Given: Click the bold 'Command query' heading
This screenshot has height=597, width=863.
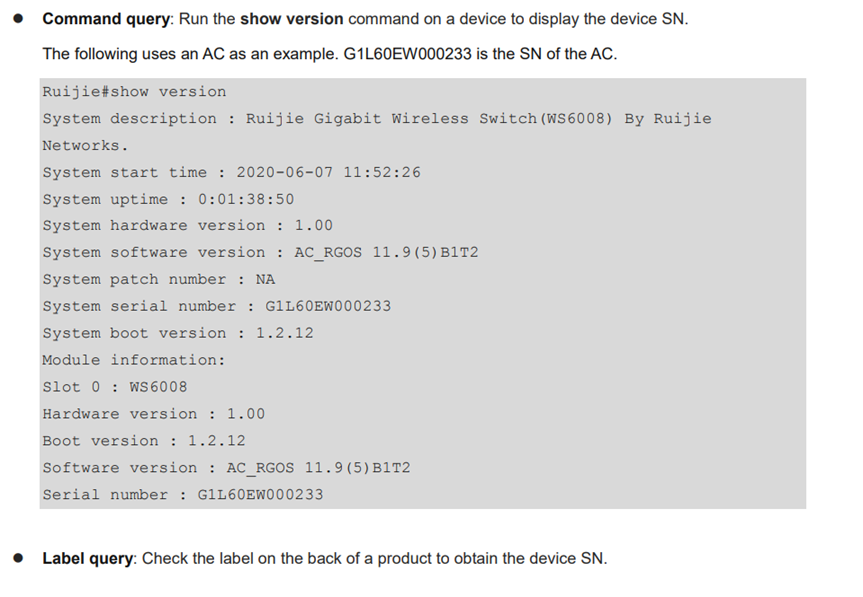Looking at the screenshot, I should click(x=106, y=19).
